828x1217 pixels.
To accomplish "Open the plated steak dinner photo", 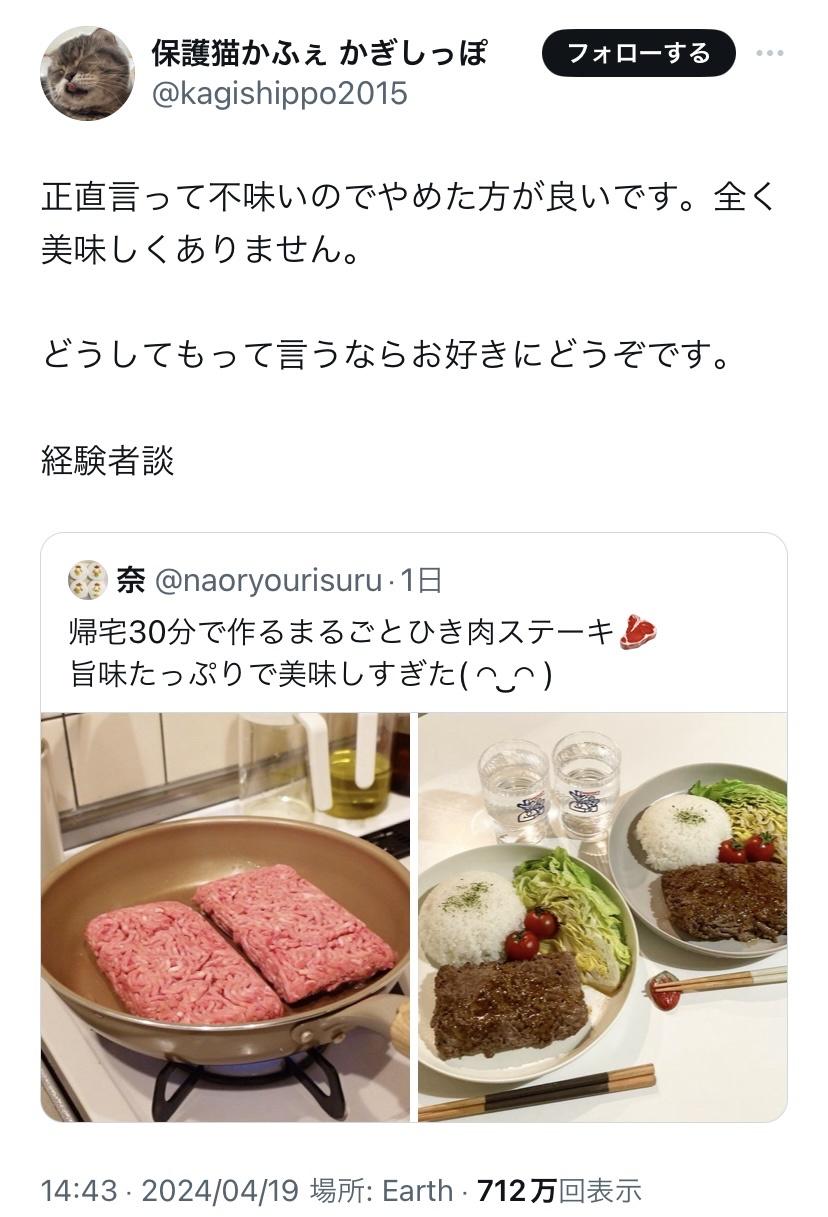I will tap(602, 917).
